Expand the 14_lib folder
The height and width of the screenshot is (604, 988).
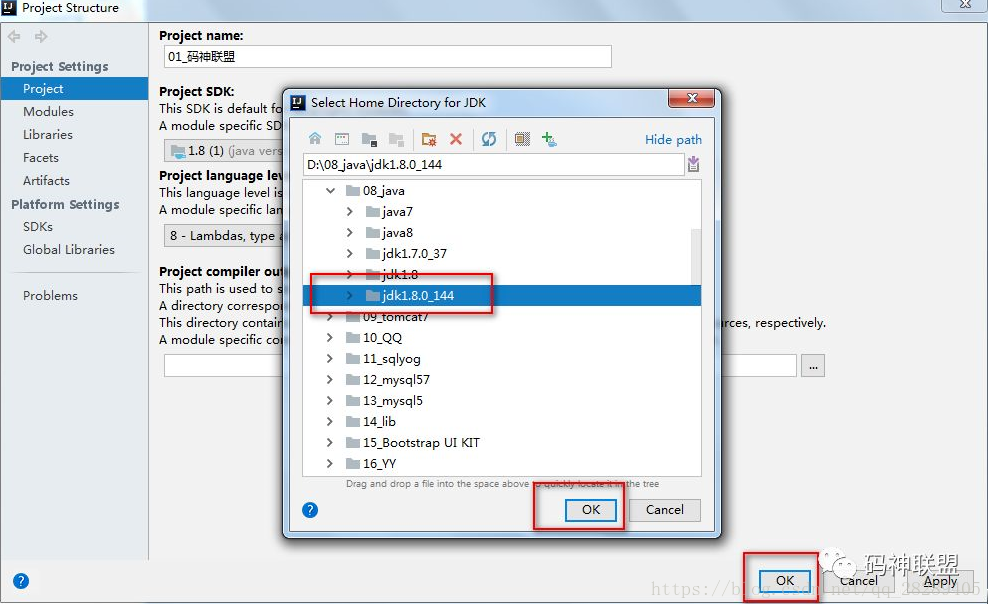(x=330, y=421)
